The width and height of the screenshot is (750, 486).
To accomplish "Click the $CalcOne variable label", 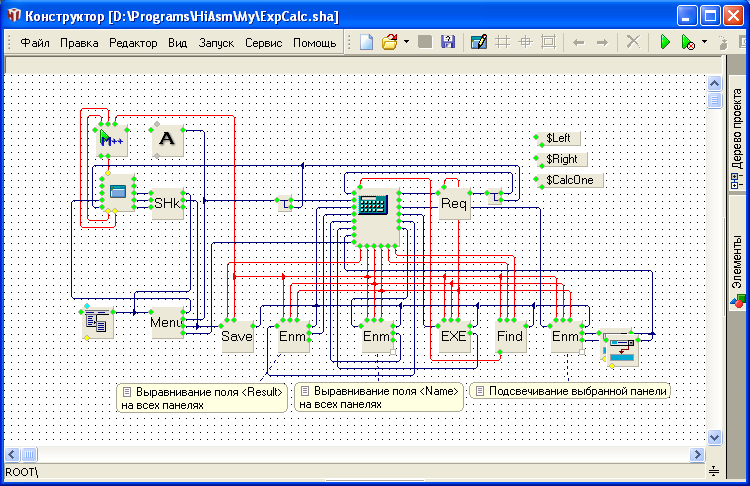I will pos(569,180).
